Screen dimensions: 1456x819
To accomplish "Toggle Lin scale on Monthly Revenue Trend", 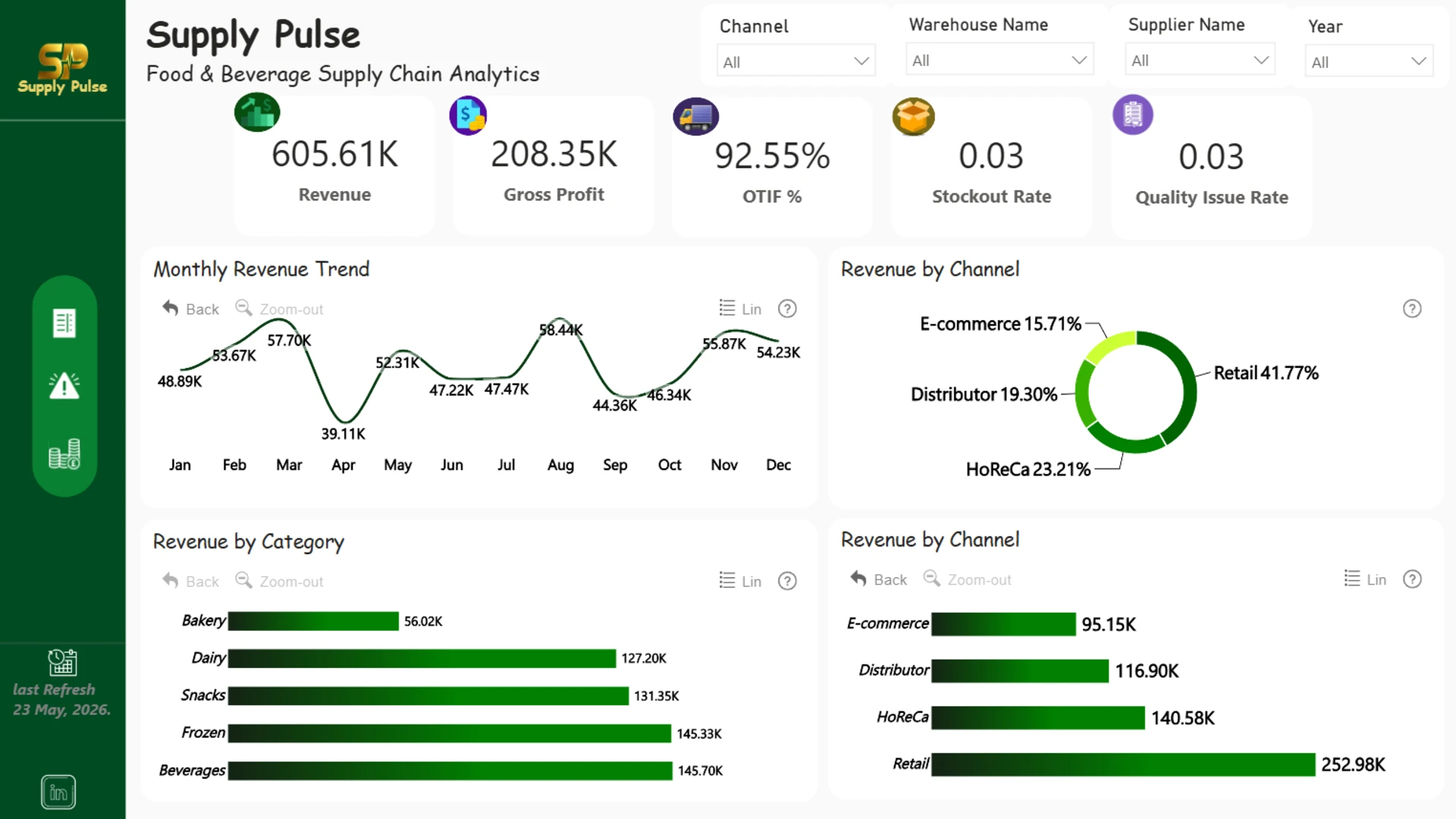I will [740, 309].
